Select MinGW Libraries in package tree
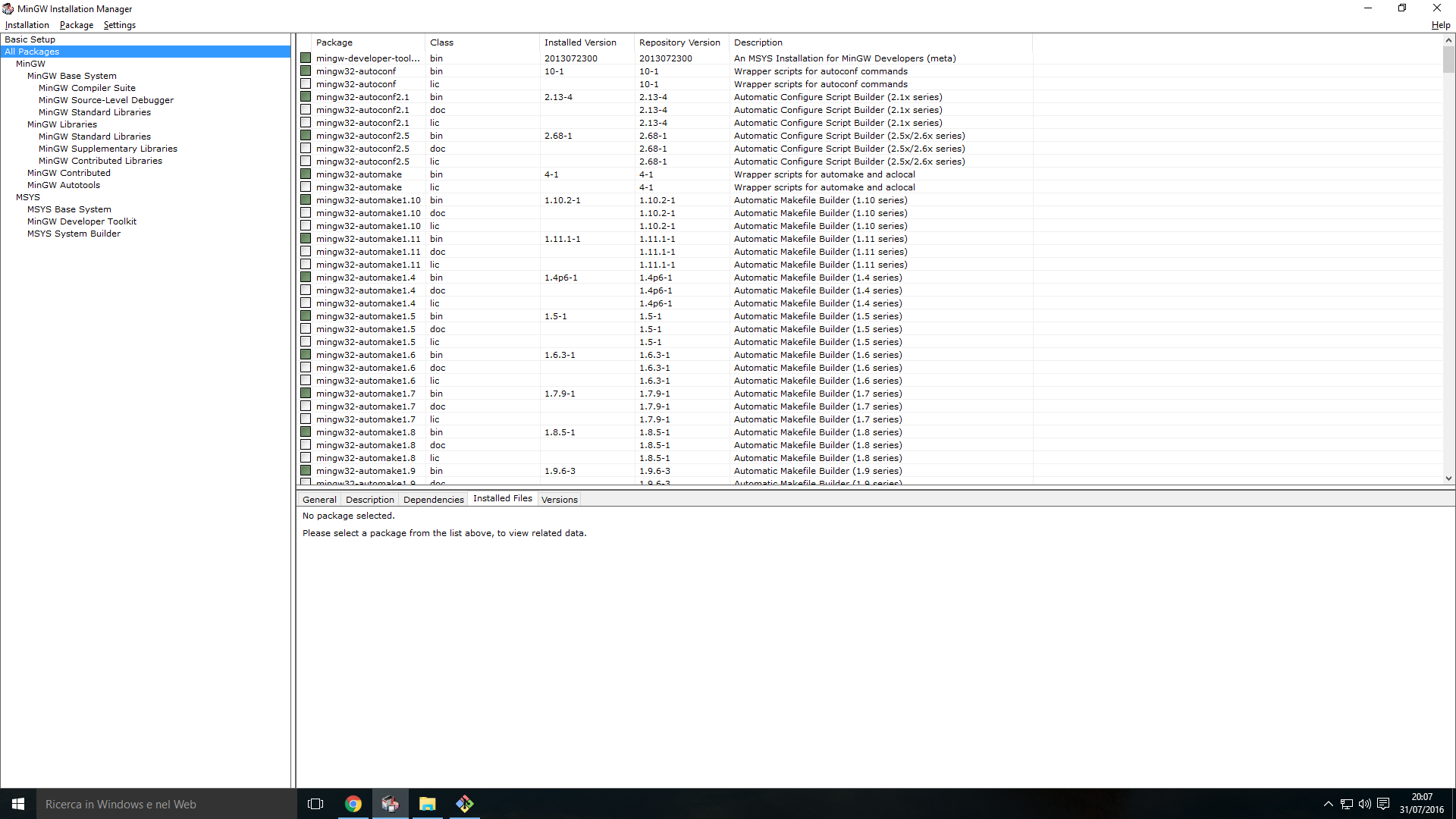The width and height of the screenshot is (1456, 819). (x=62, y=124)
